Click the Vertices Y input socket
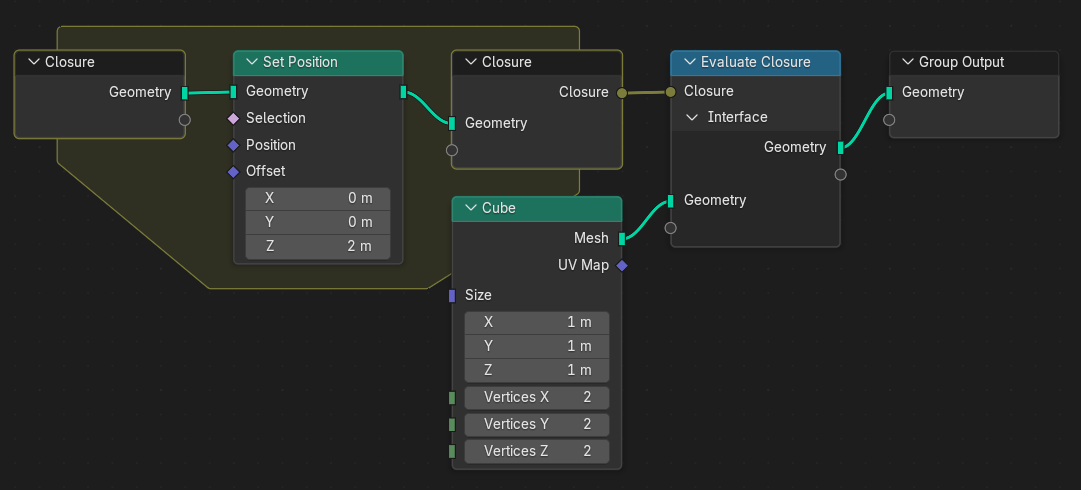1081x490 pixels. (x=452, y=424)
